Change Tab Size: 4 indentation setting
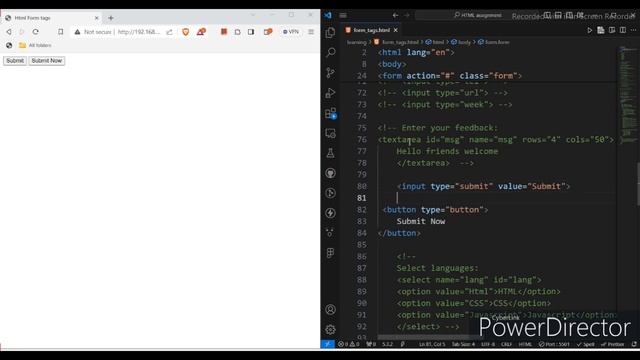 463,344
